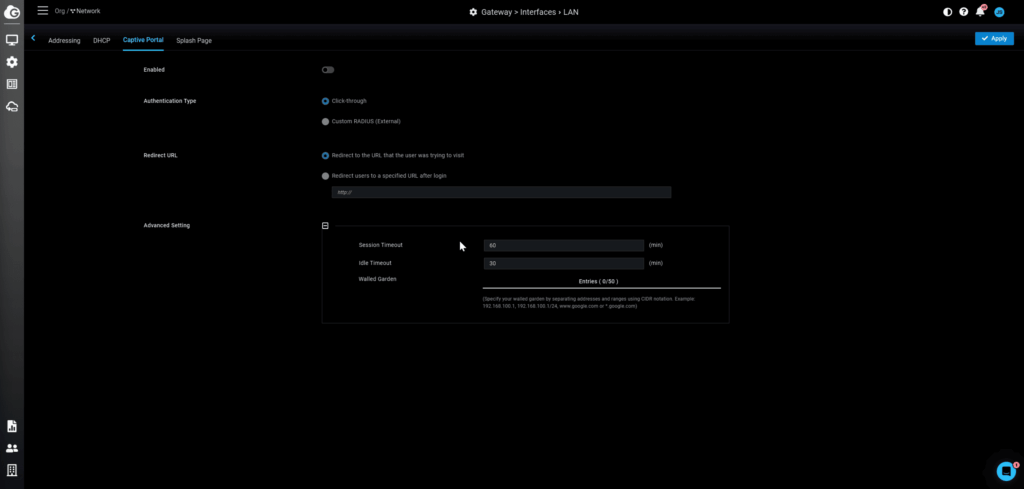Open the notifications bell
The height and width of the screenshot is (489, 1024).
coord(980,12)
